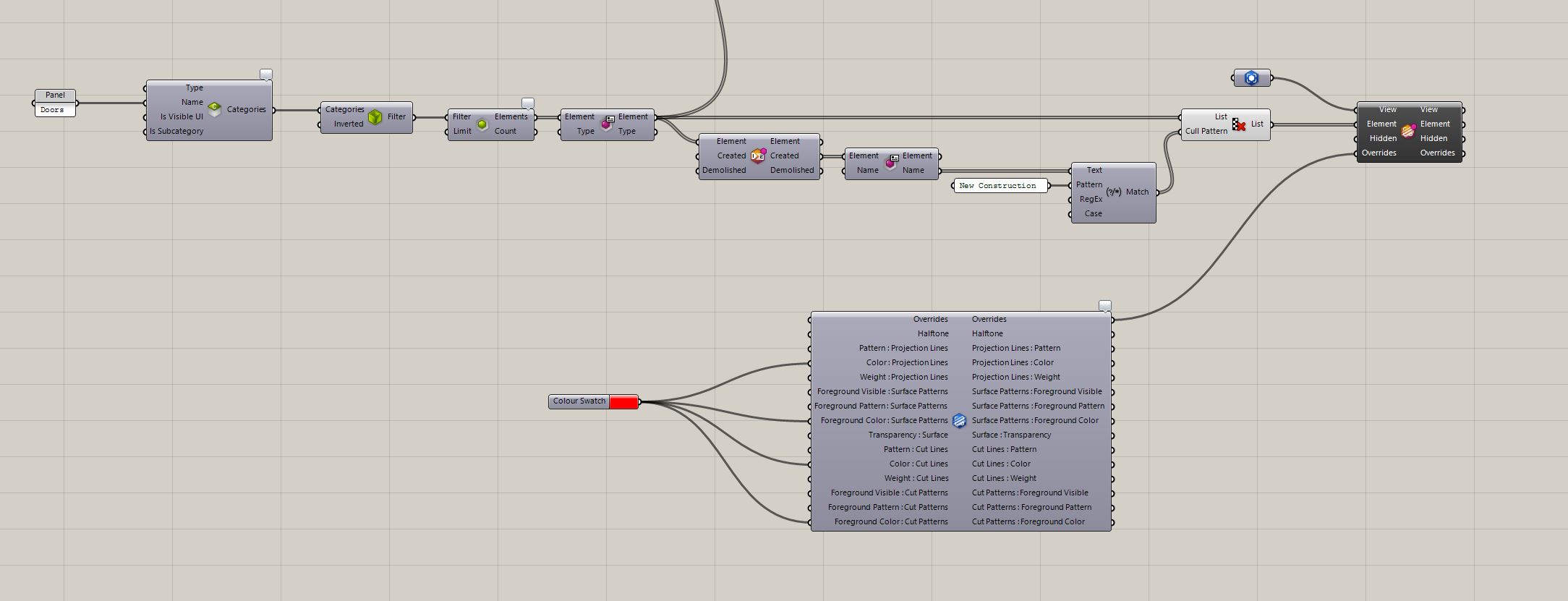
Task: Click Categories output on Query Categories component
Action: (246, 109)
